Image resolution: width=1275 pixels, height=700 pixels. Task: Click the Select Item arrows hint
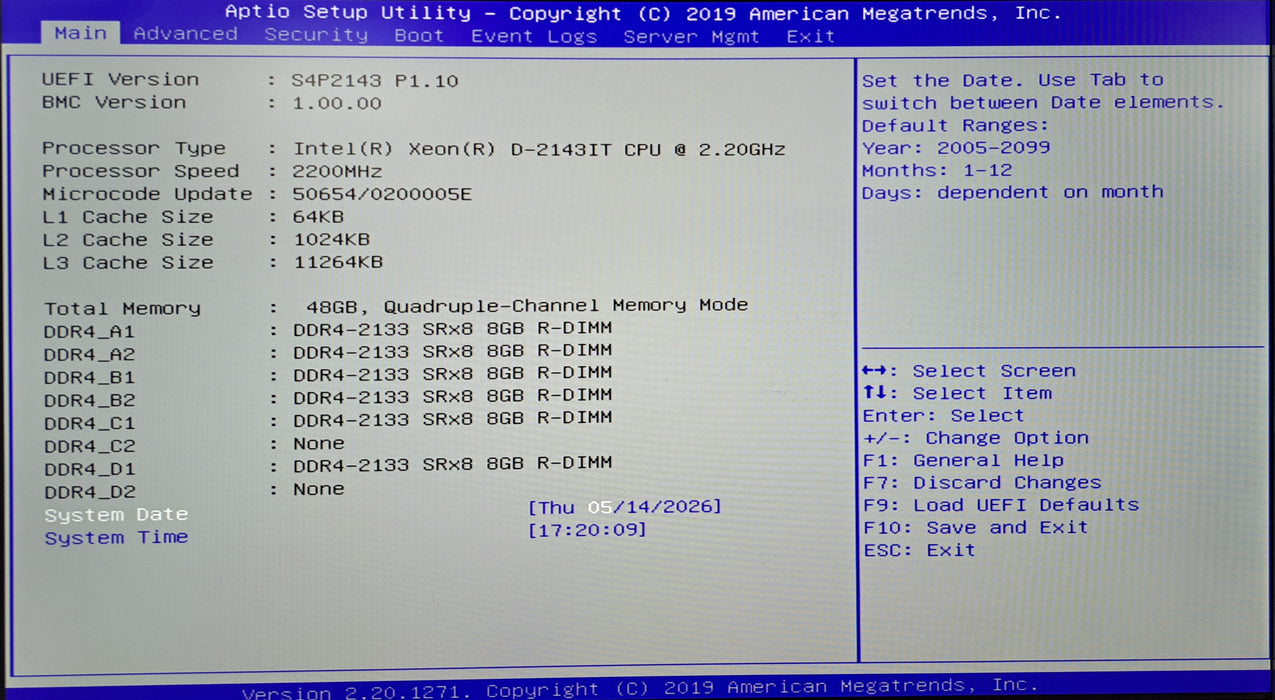pos(957,394)
